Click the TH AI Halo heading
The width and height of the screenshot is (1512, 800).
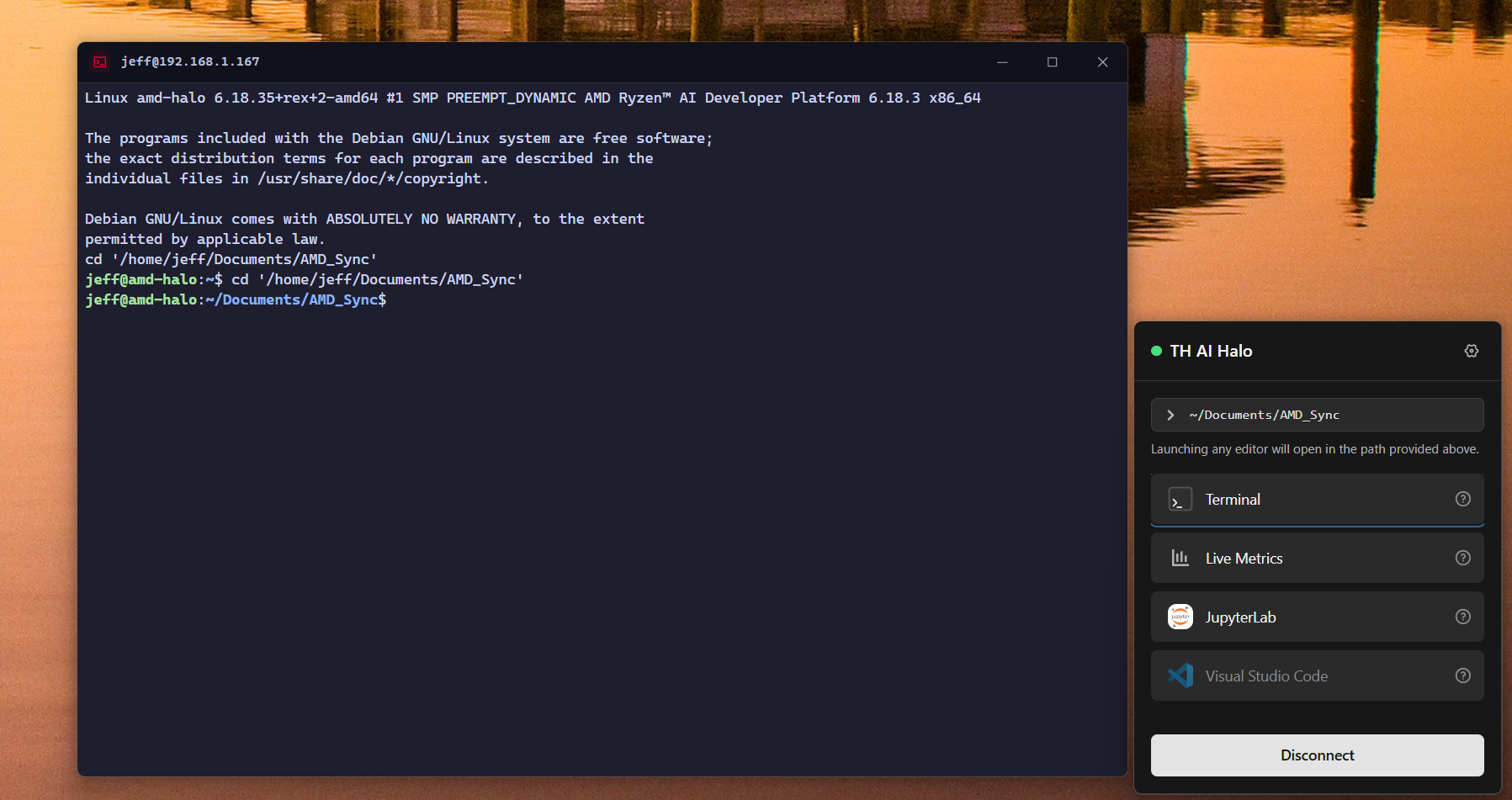pyautogui.click(x=1211, y=351)
